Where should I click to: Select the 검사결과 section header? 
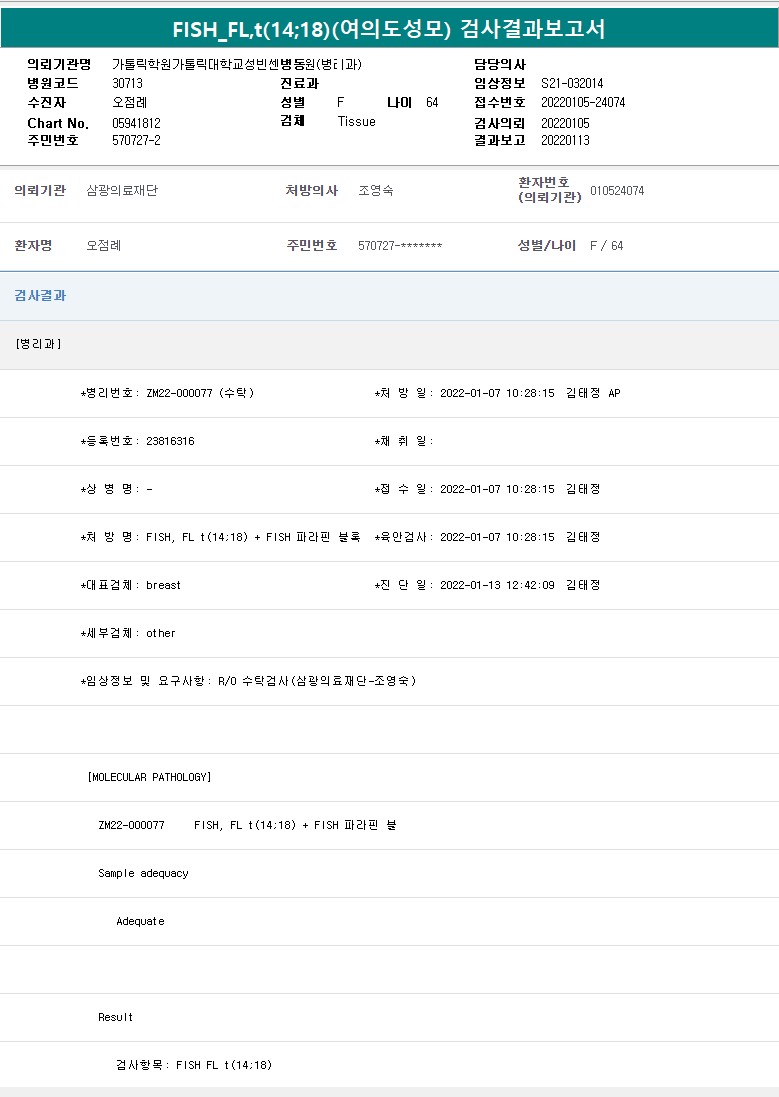coord(41,296)
